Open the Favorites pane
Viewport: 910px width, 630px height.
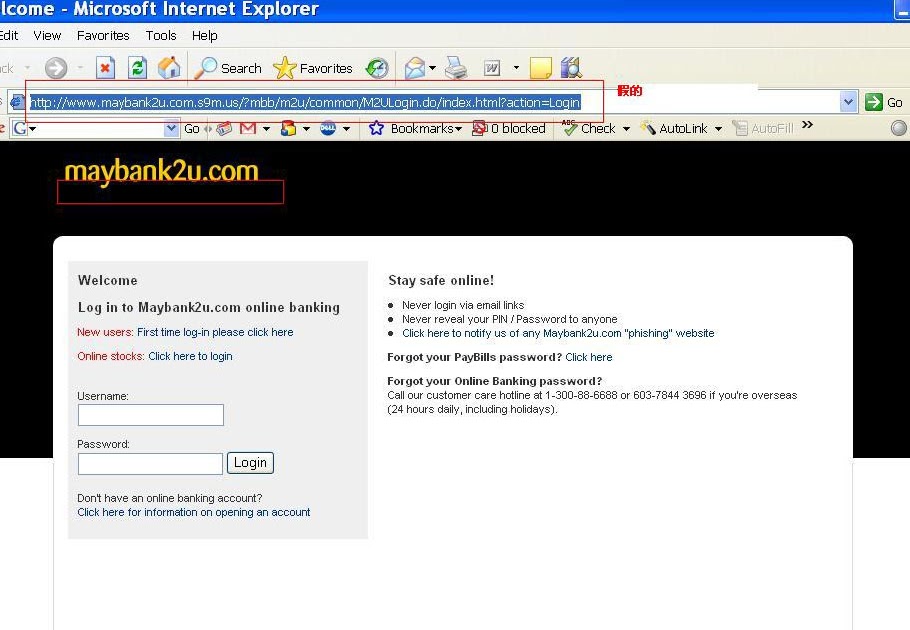pyautogui.click(x=313, y=68)
